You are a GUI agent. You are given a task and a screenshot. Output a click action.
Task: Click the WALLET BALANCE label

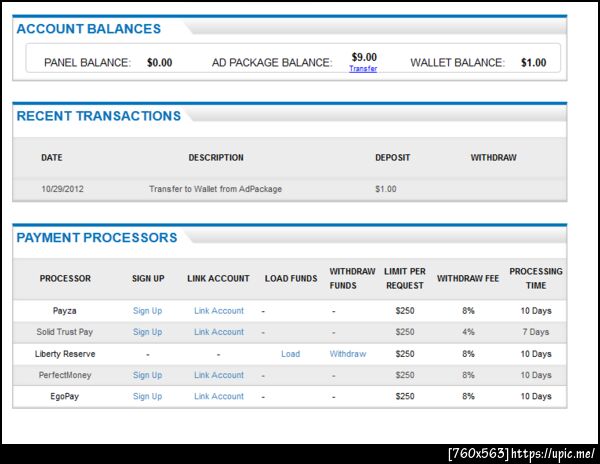pyautogui.click(x=458, y=62)
